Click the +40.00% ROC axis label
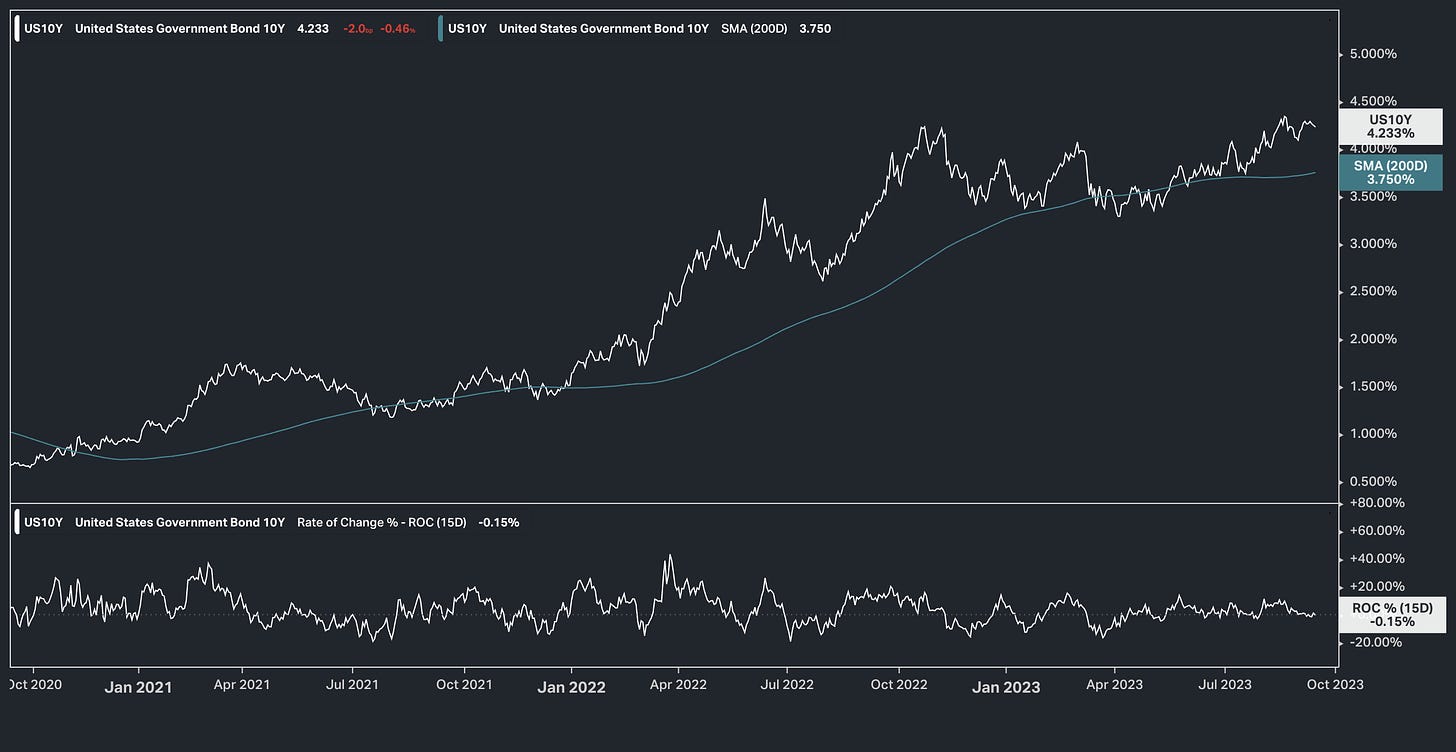The width and height of the screenshot is (1456, 752). (x=1376, y=559)
